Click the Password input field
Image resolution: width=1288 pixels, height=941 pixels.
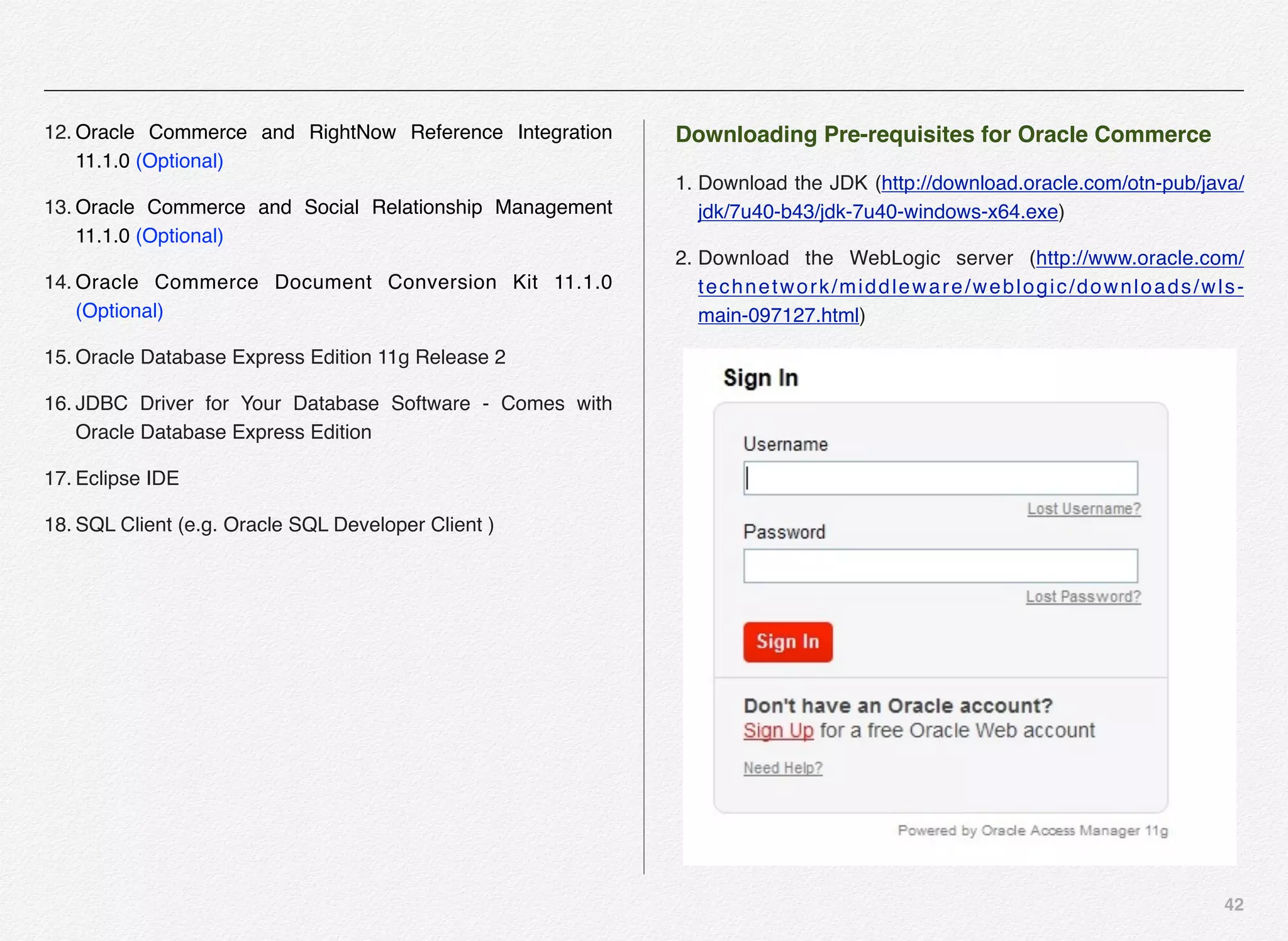click(940, 566)
